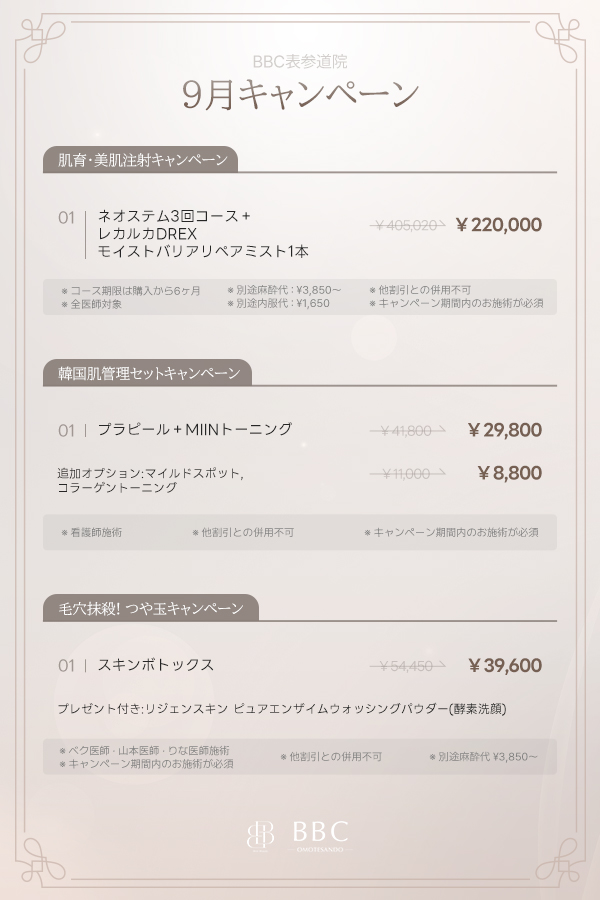The width and height of the screenshot is (600, 900).
Task: Click the ¥39,600 campaign price
Action: pos(505,665)
